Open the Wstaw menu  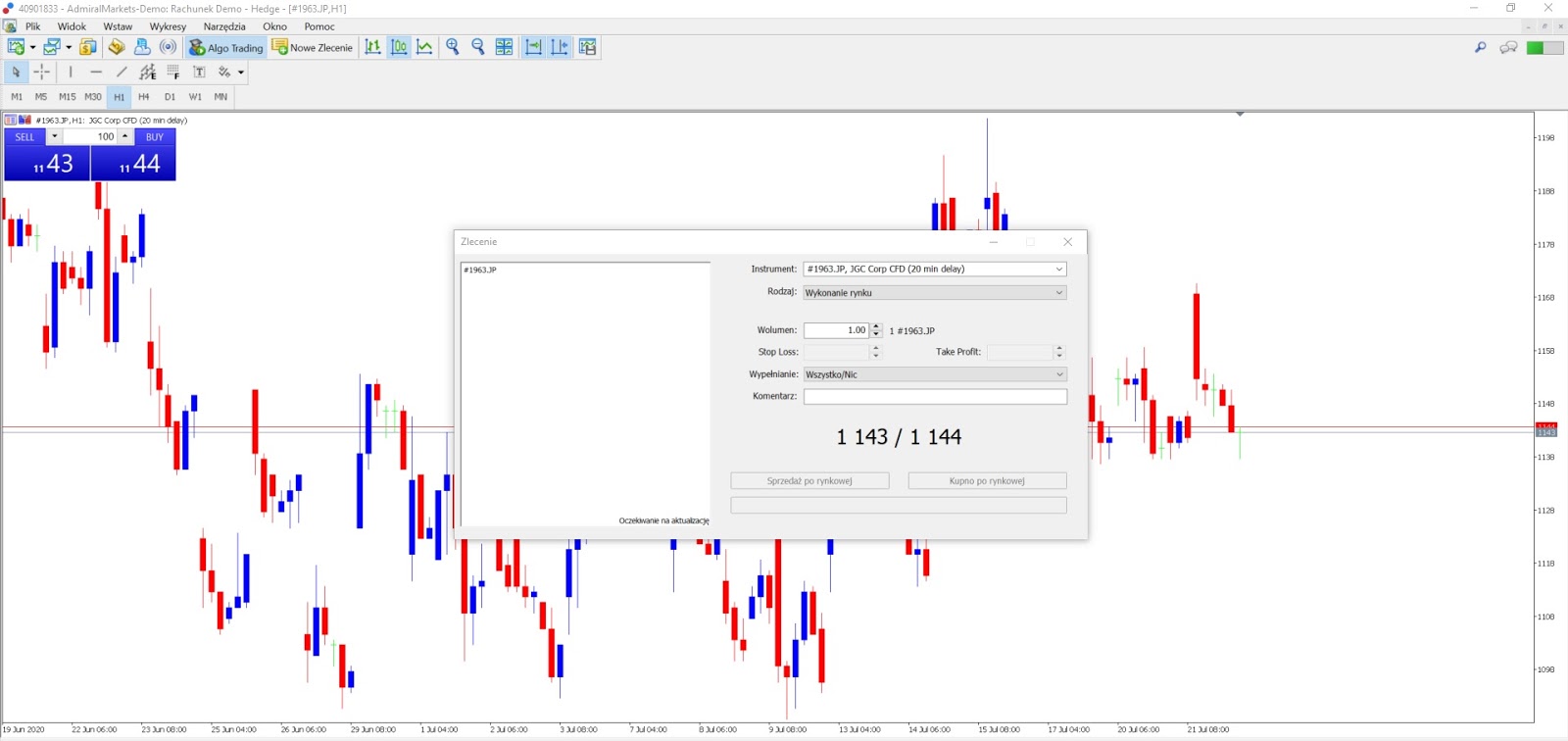tap(118, 26)
